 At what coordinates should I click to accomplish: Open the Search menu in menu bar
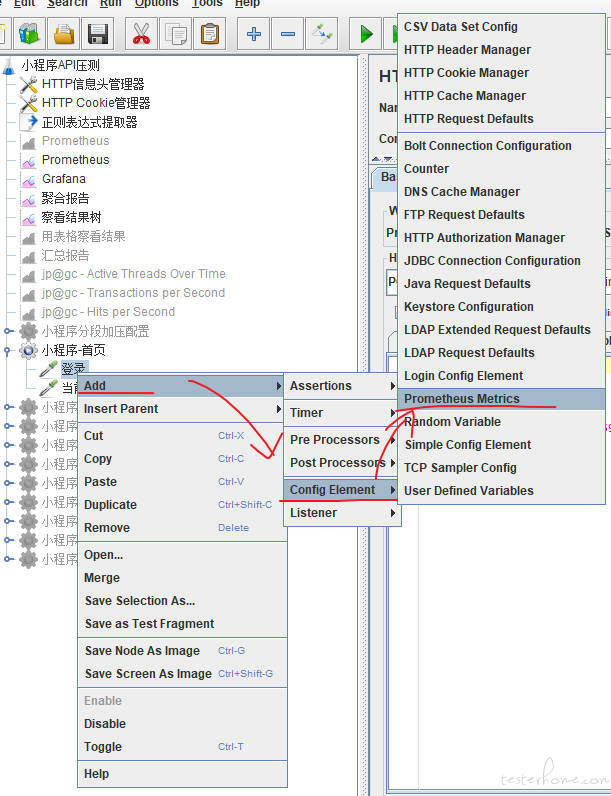67,4
